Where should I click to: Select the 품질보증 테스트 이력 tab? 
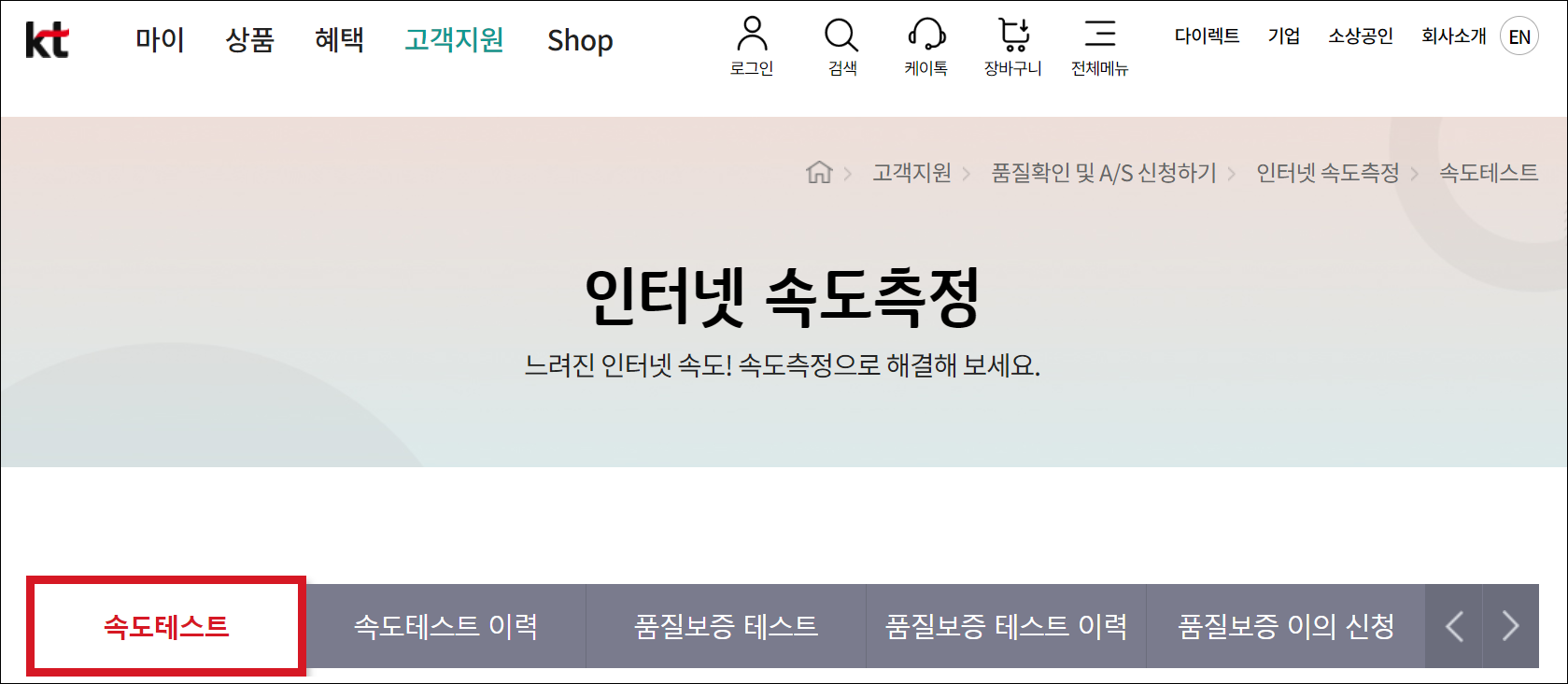(1007, 626)
